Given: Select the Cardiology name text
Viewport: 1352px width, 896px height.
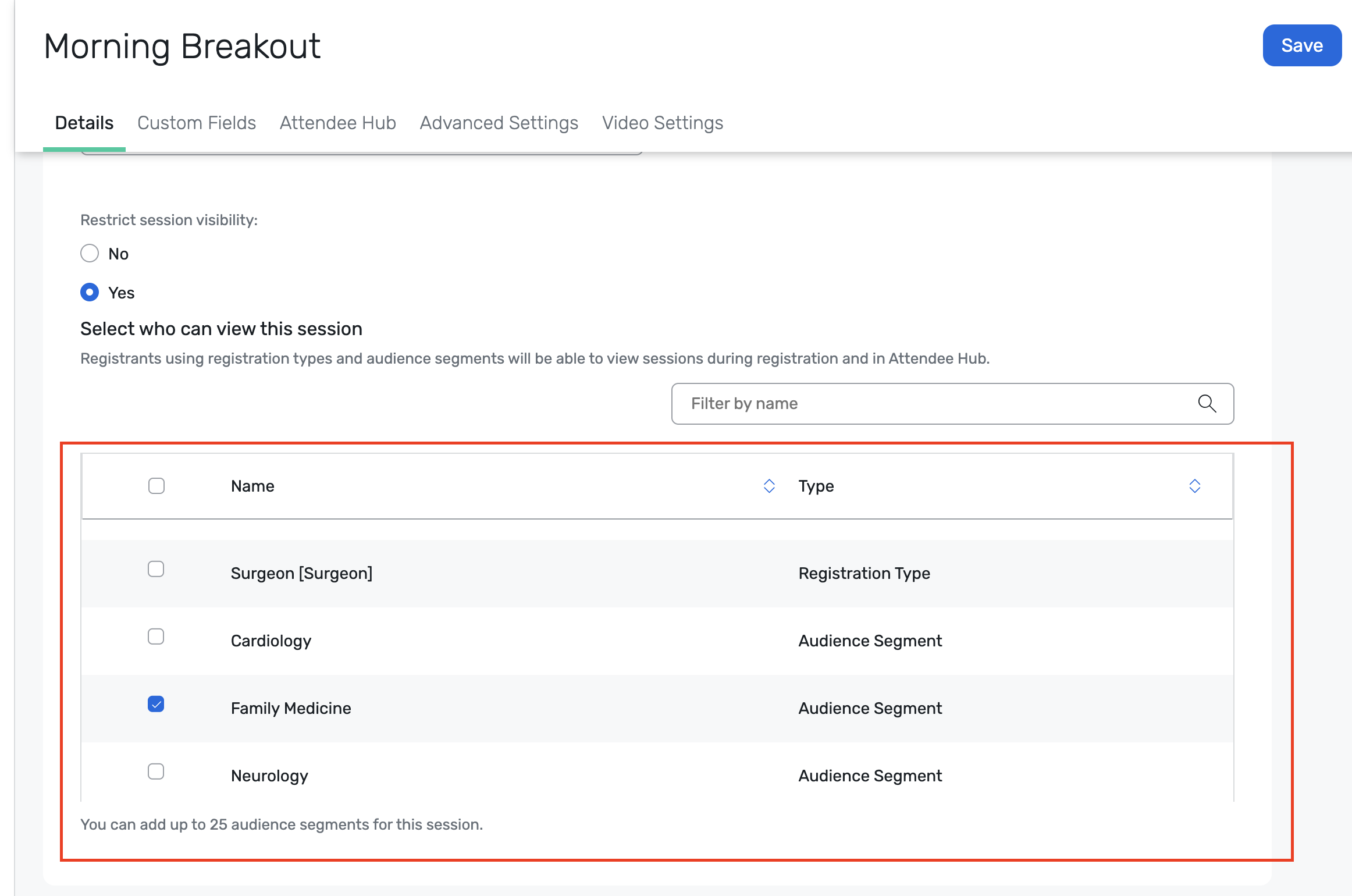Looking at the screenshot, I should (x=271, y=641).
